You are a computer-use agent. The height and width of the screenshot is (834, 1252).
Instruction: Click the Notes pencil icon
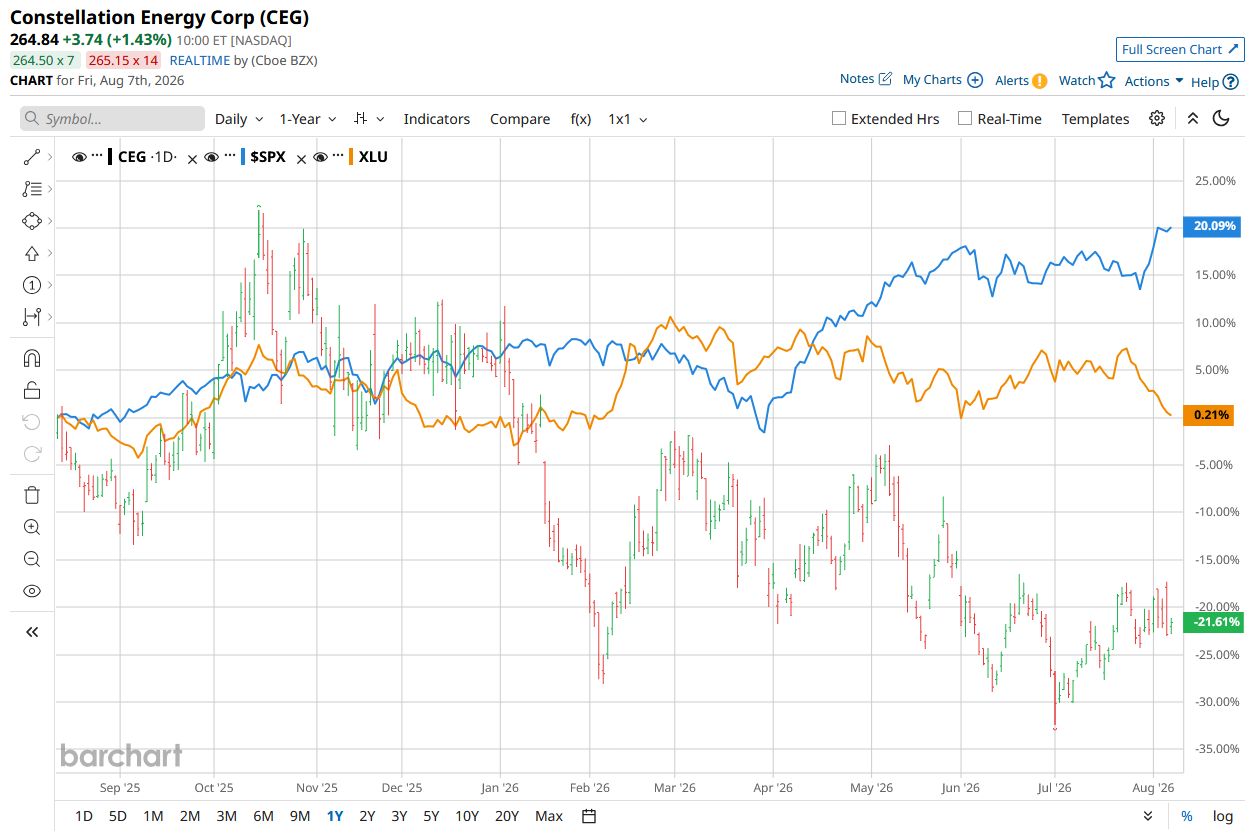point(885,79)
